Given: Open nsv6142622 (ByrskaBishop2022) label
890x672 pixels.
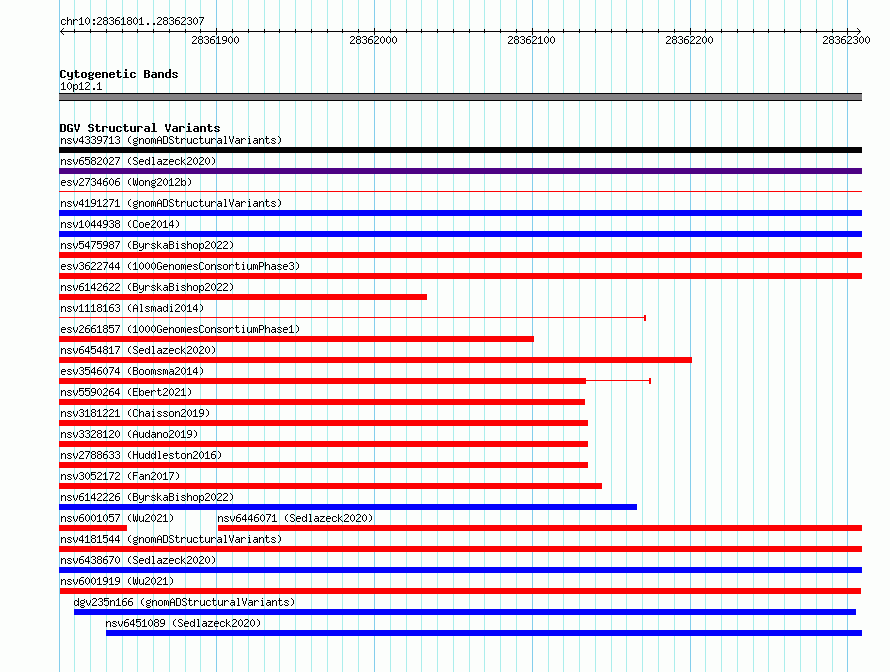Looking at the screenshot, I should pyautogui.click(x=147, y=287).
